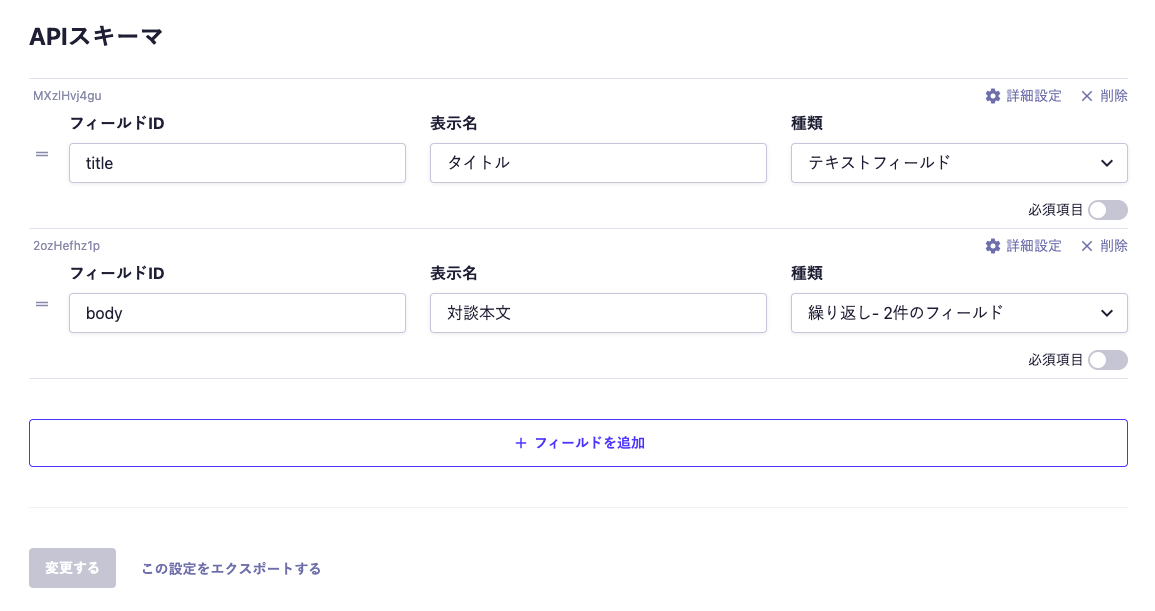This screenshot has height=611, width=1155.
Task: Click the X delete icon for title field
Action: click(1087, 96)
